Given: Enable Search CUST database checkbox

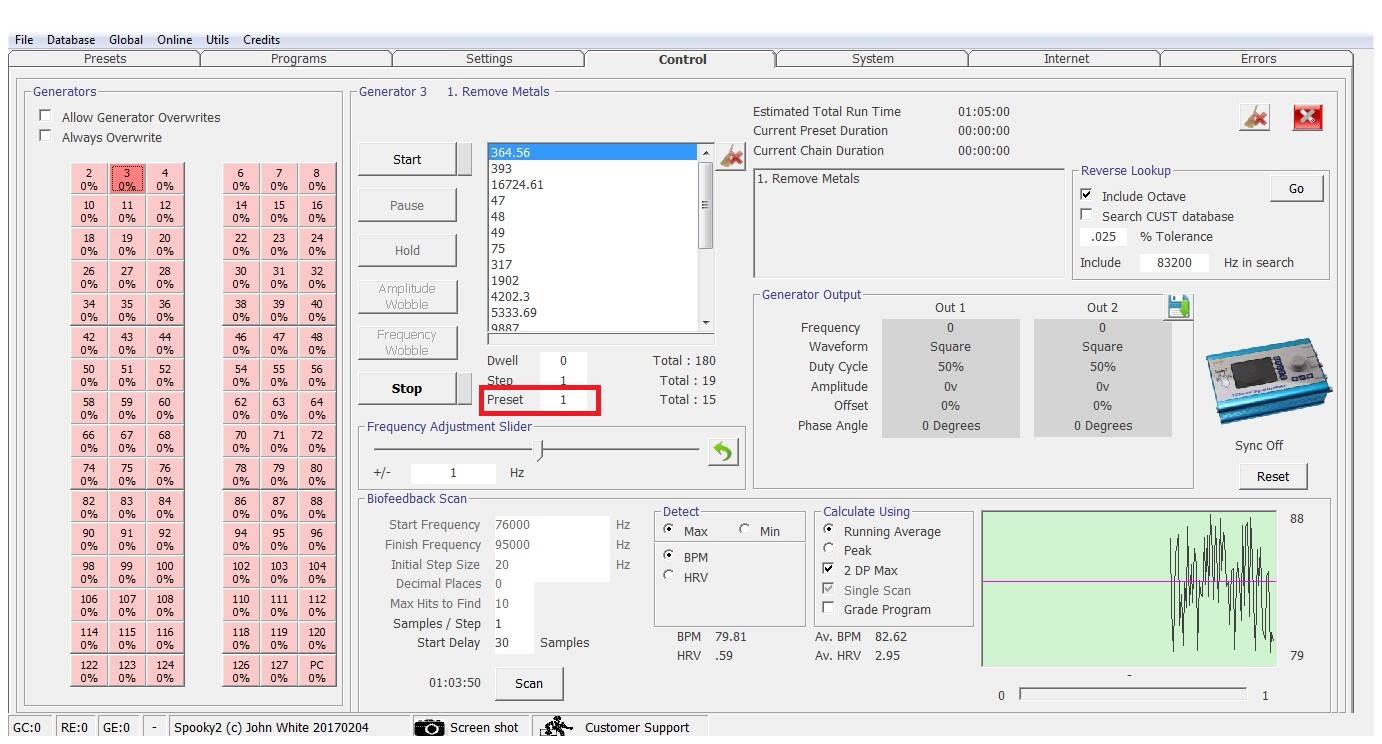Looking at the screenshot, I should click(x=1087, y=215).
